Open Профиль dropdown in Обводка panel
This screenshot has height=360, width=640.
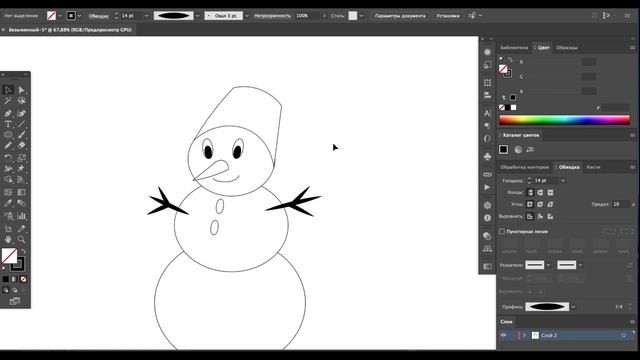[x=573, y=307]
